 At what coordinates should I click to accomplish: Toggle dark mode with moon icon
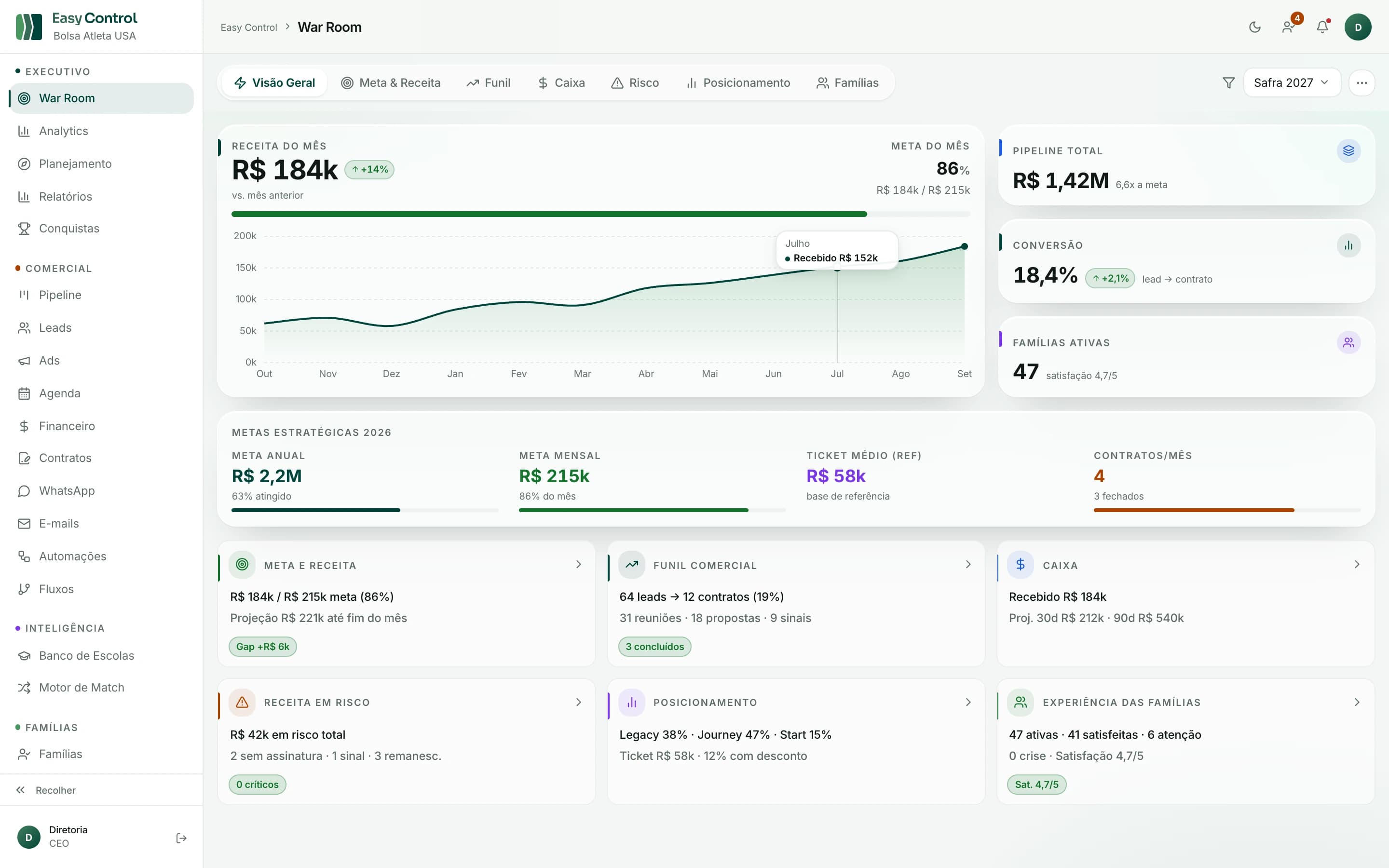click(1255, 27)
